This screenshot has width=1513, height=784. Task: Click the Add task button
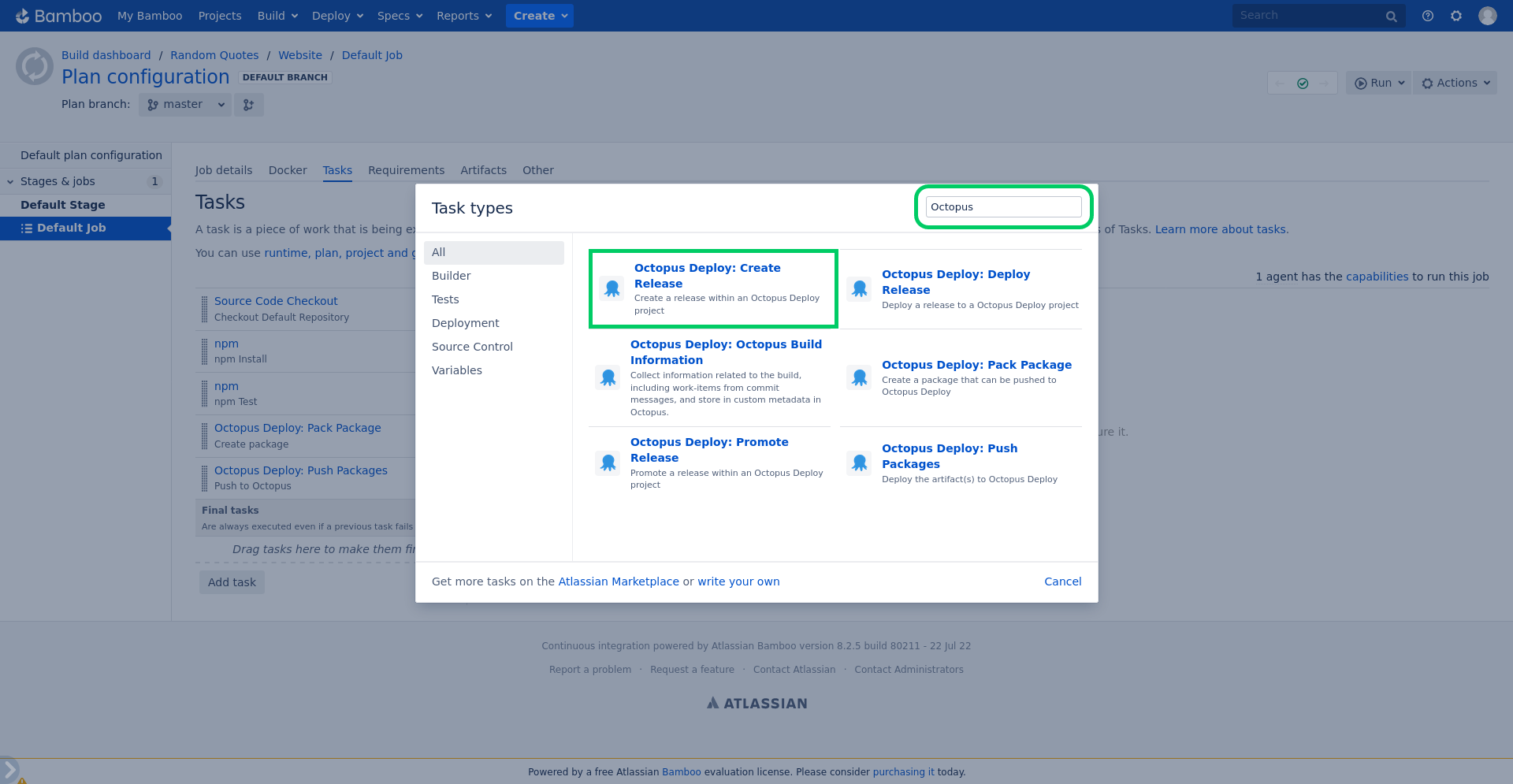click(x=232, y=583)
